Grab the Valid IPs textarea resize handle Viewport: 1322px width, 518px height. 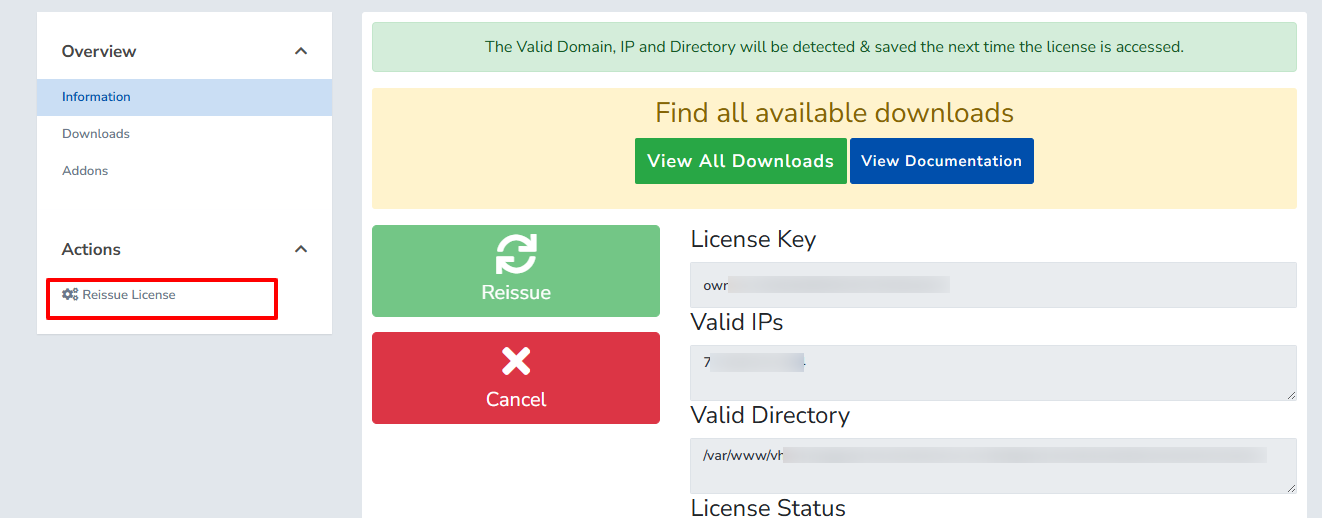1290,395
